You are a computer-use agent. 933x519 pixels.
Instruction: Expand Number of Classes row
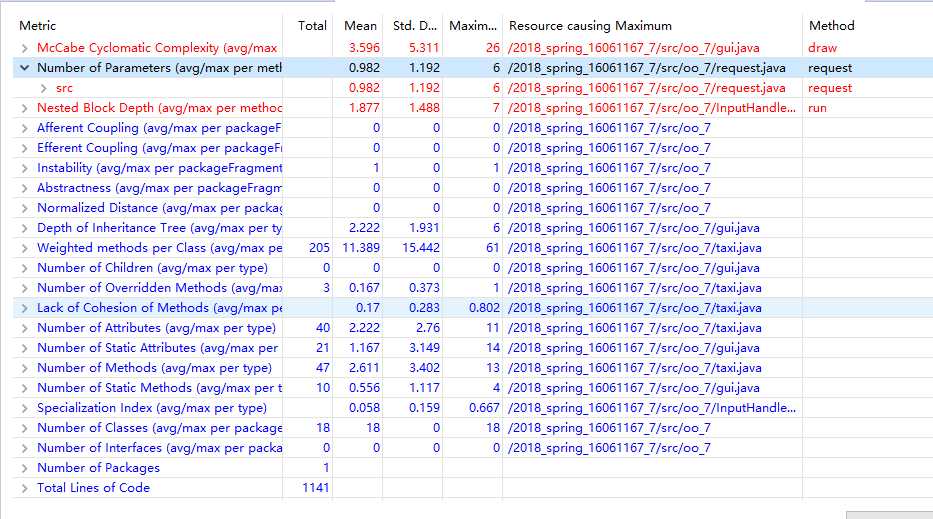pyautogui.click(x=24, y=428)
